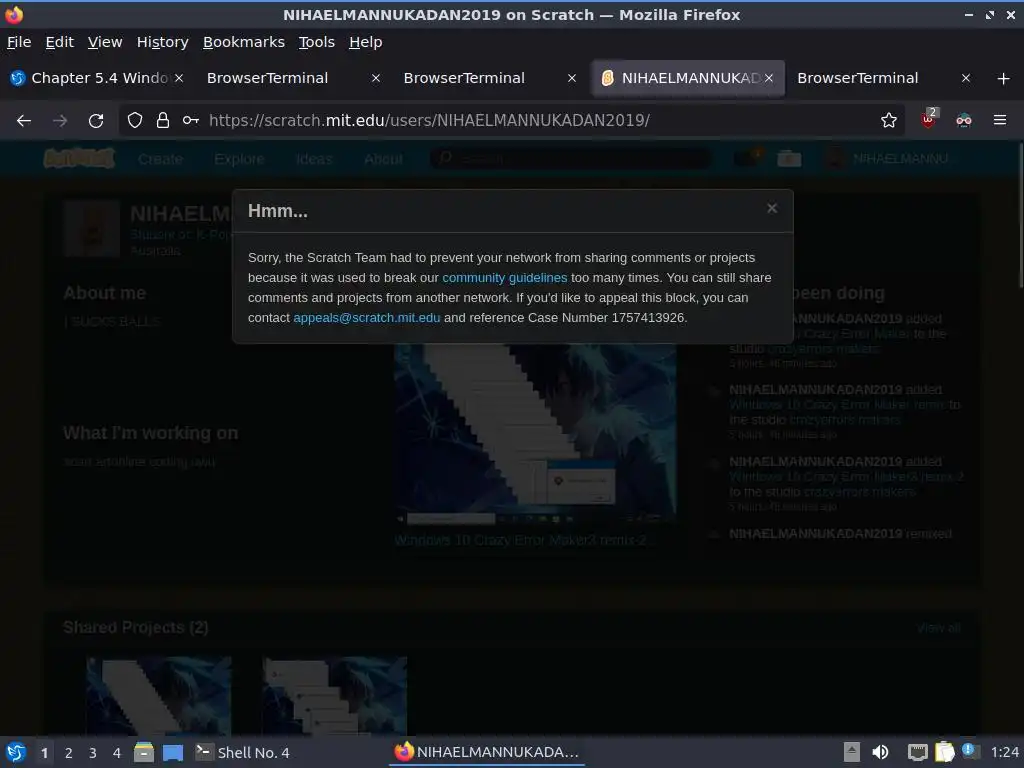Viewport: 1024px width, 768px height.
Task: Click show desktop taskbar icon
Action: coord(173,752)
